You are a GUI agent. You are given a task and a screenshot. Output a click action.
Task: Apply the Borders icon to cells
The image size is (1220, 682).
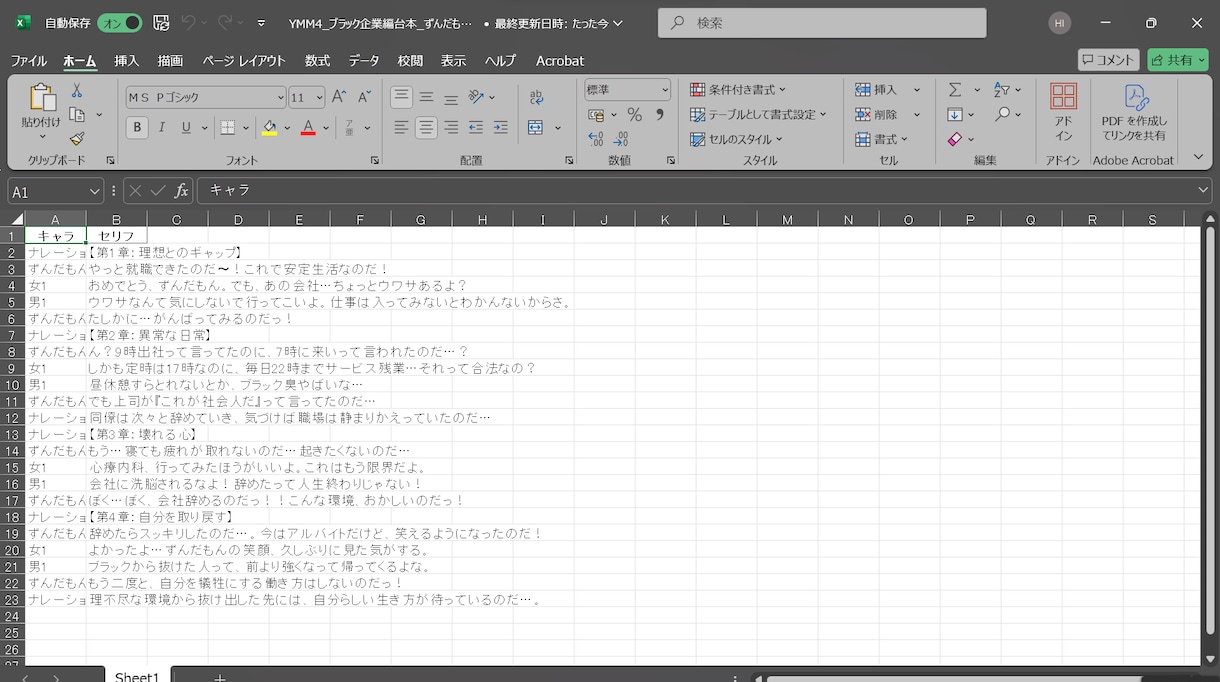click(x=227, y=128)
